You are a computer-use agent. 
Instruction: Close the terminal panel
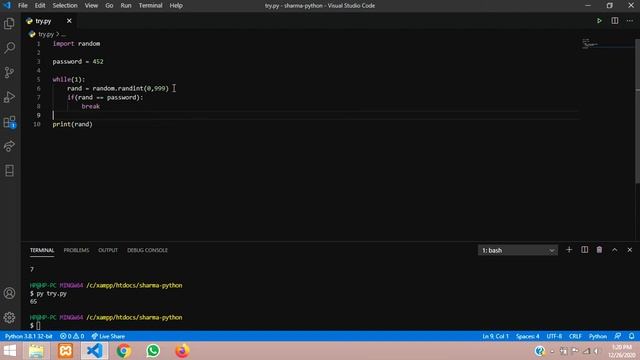(630, 250)
